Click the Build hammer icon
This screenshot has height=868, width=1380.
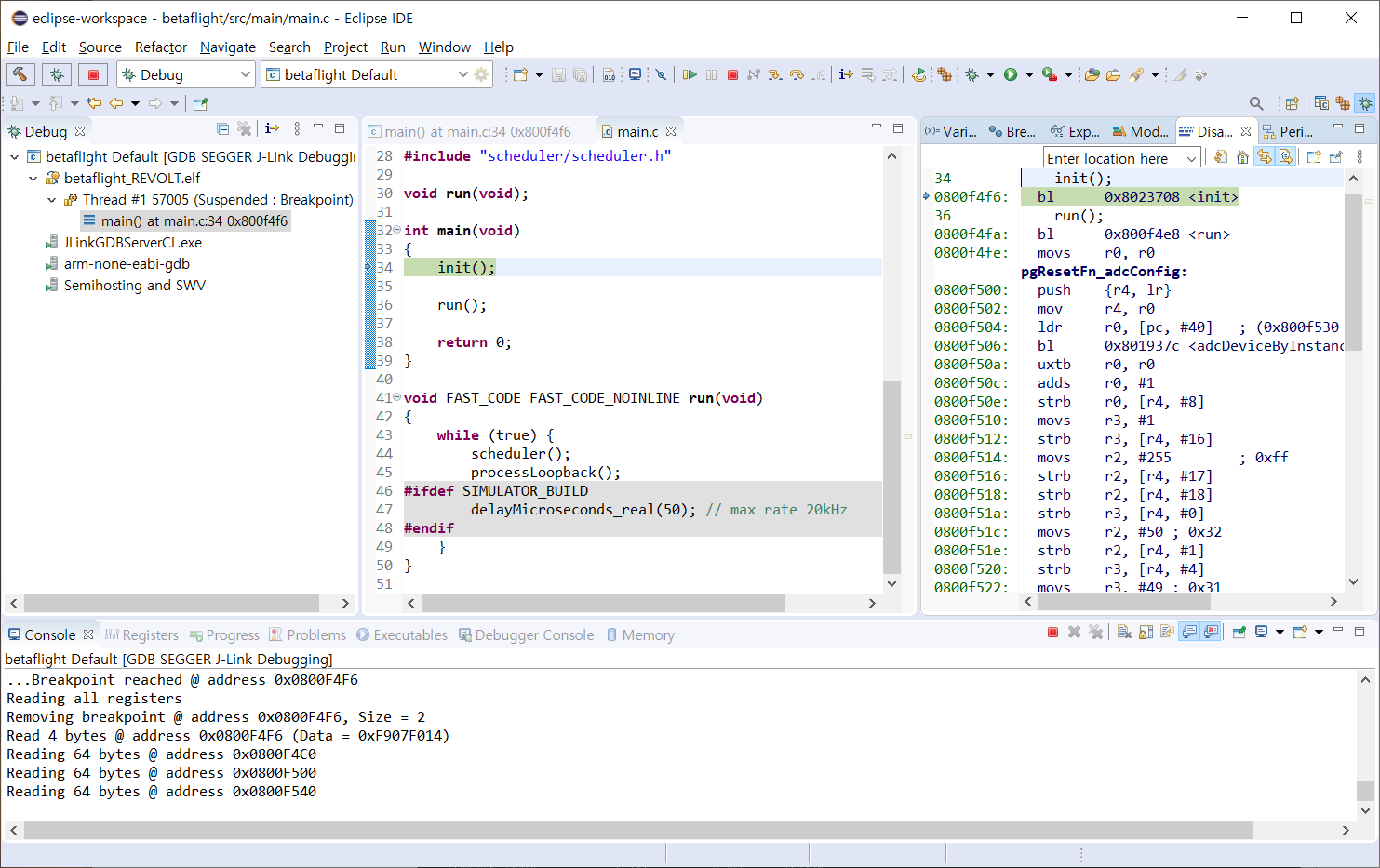(x=20, y=74)
